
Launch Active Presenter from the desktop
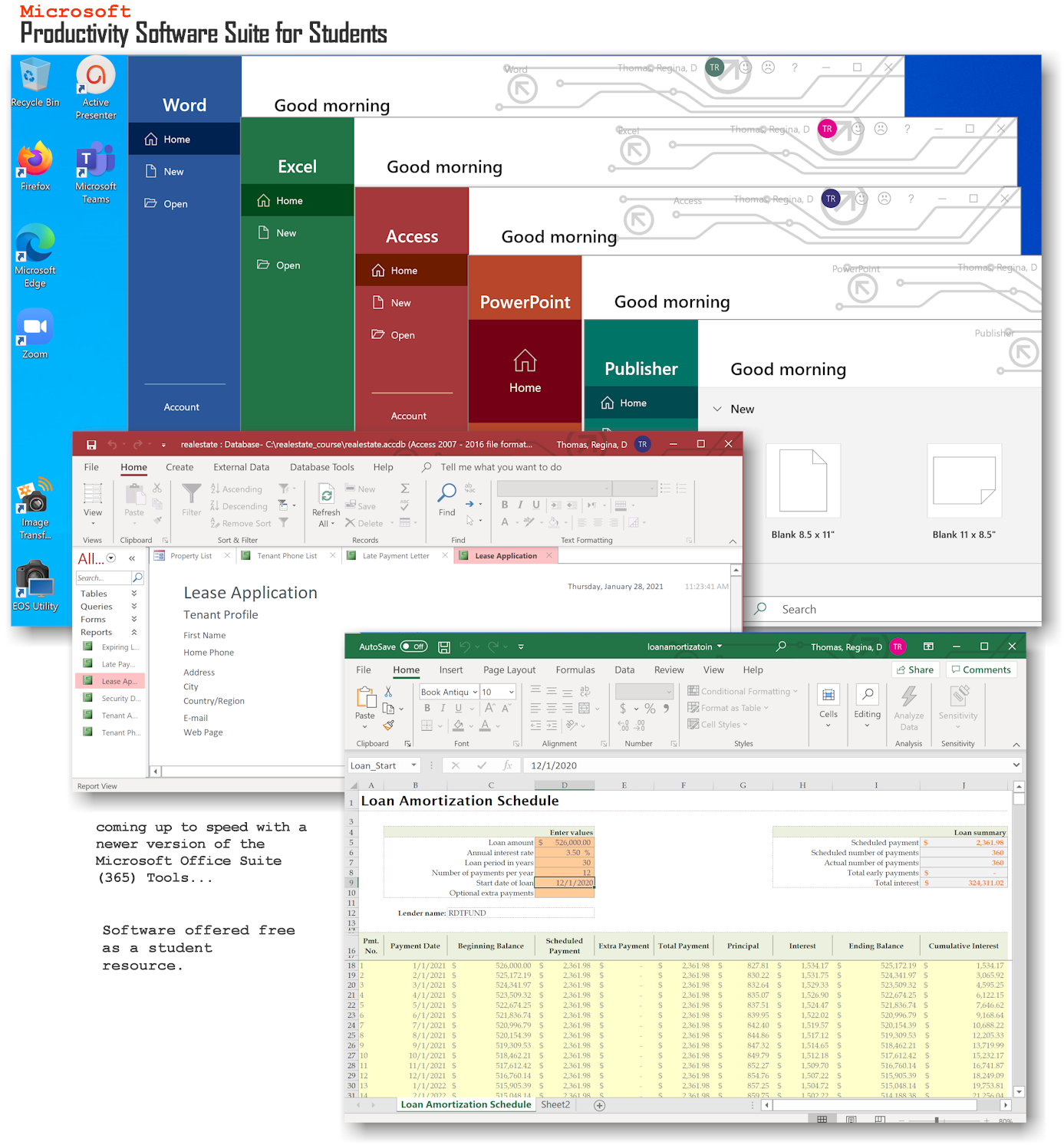[96, 87]
